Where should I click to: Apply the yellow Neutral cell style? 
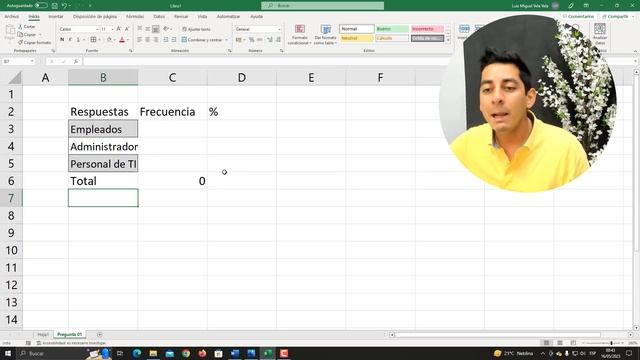(357, 38)
